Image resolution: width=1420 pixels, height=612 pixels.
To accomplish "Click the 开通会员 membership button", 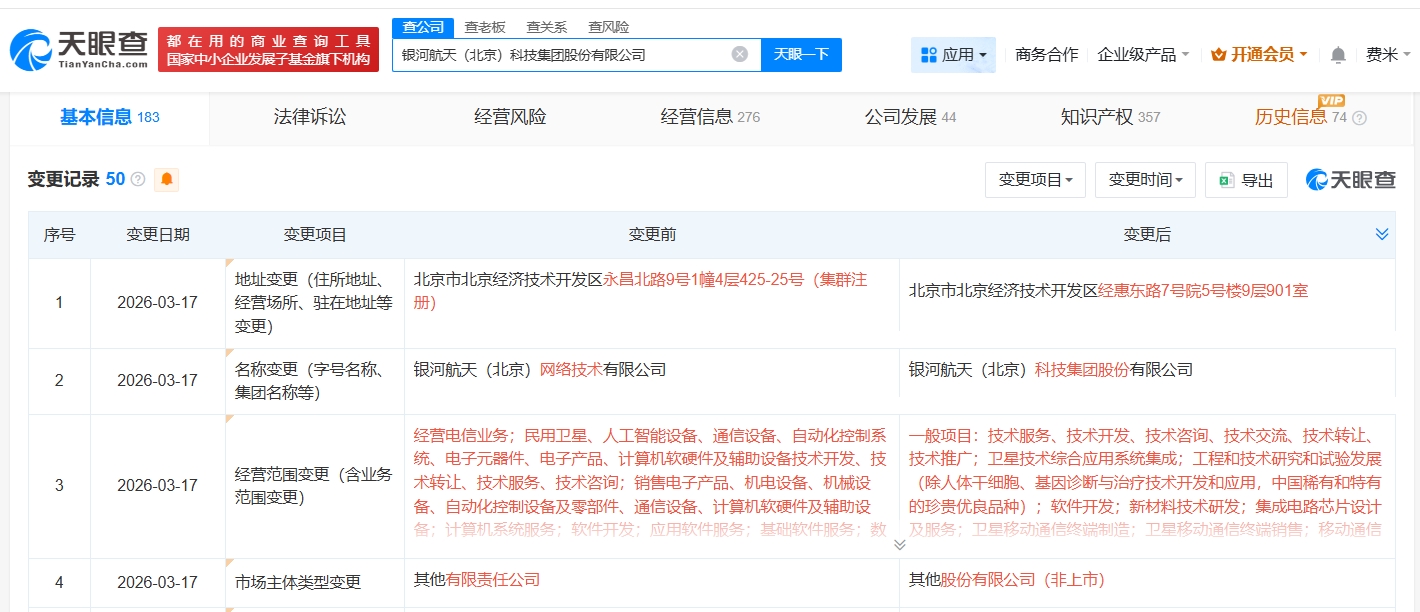I will 1258,54.
